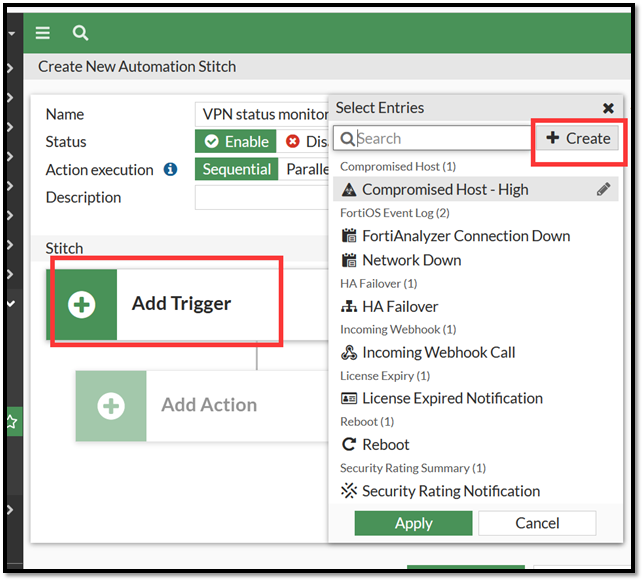Click the FortiOS Event Log (2) group label

(395, 213)
